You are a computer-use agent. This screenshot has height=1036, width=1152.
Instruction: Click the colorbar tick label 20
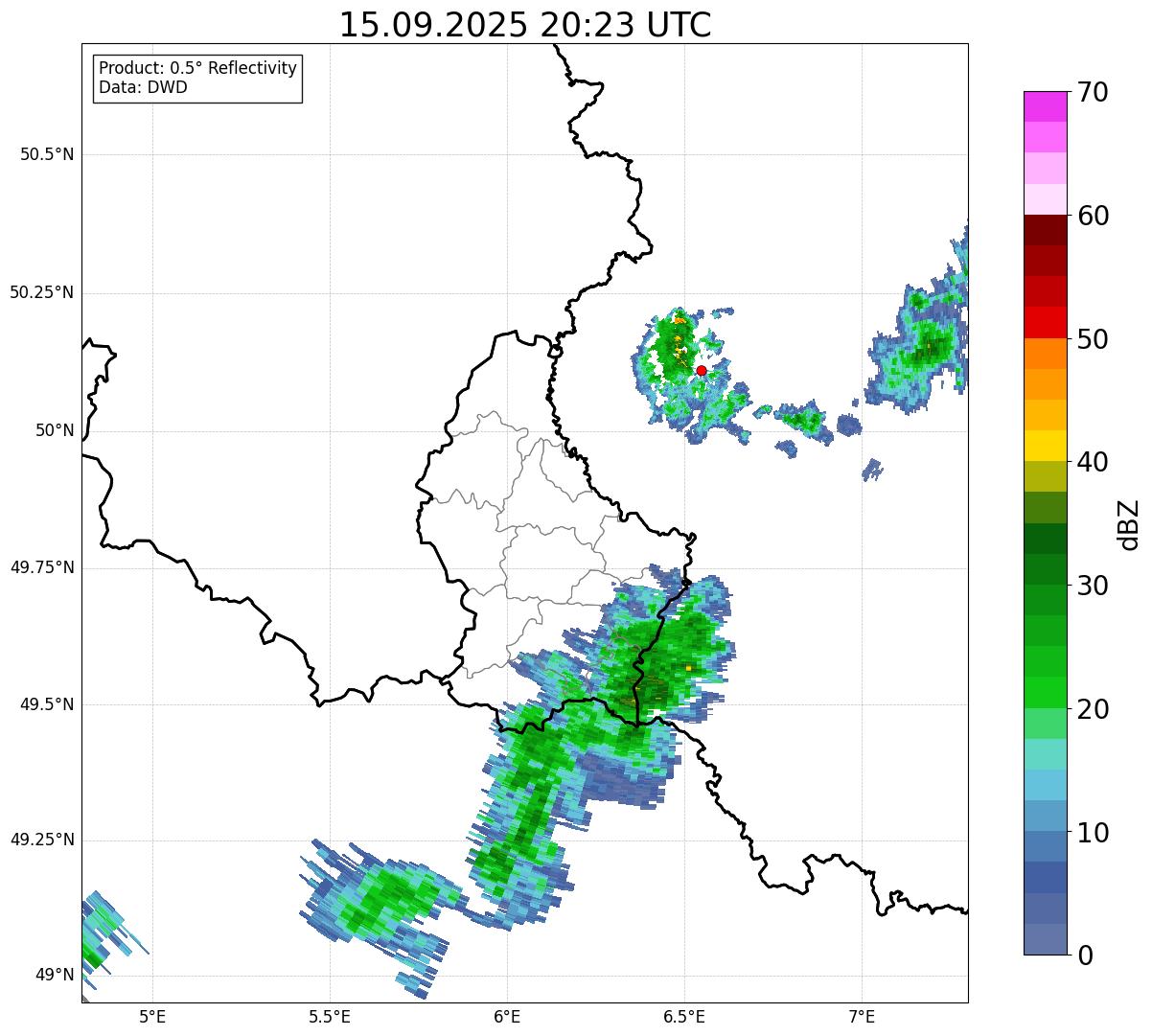click(x=1093, y=709)
